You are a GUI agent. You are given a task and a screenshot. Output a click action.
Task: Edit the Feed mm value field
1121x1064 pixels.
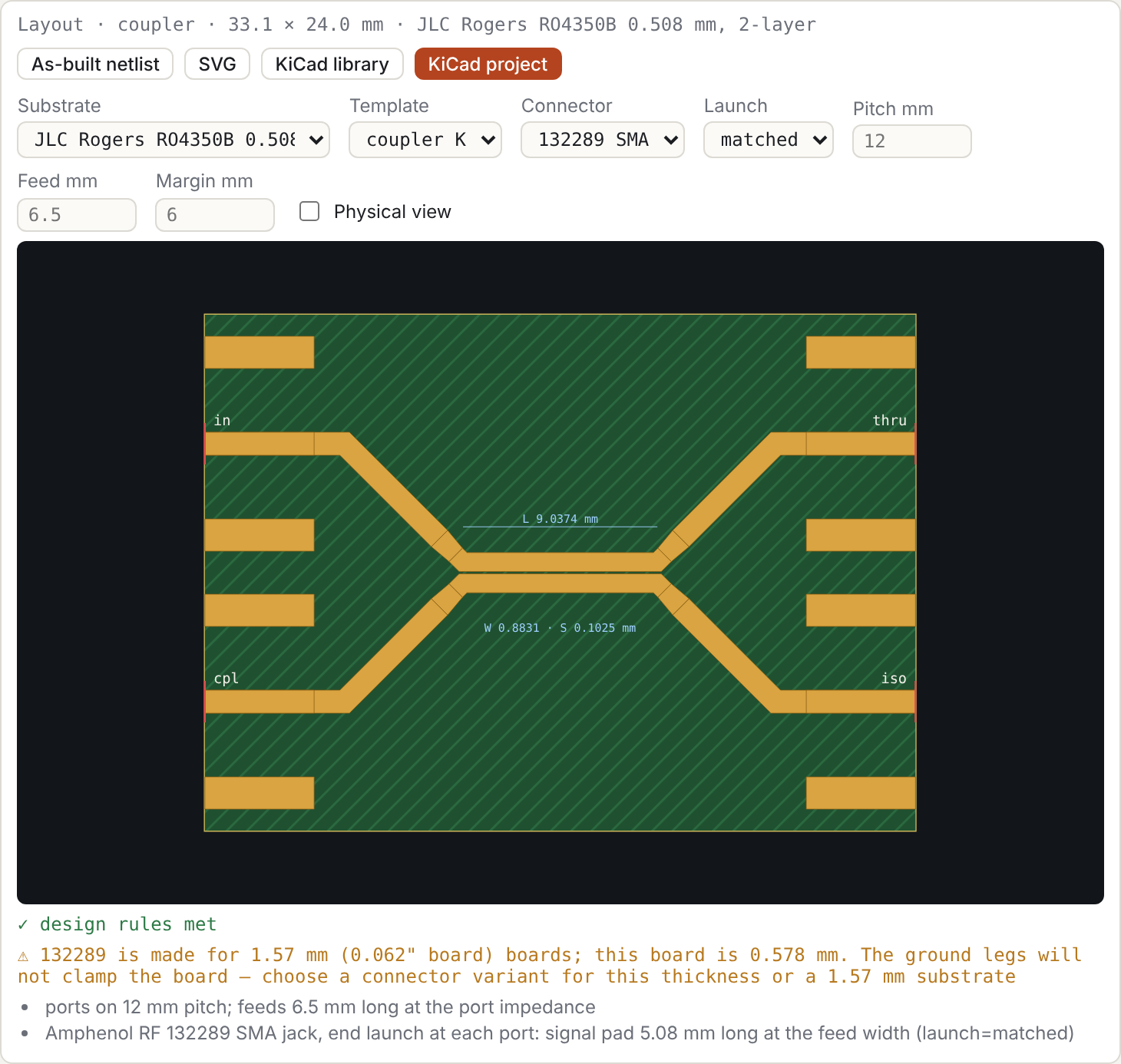point(77,215)
